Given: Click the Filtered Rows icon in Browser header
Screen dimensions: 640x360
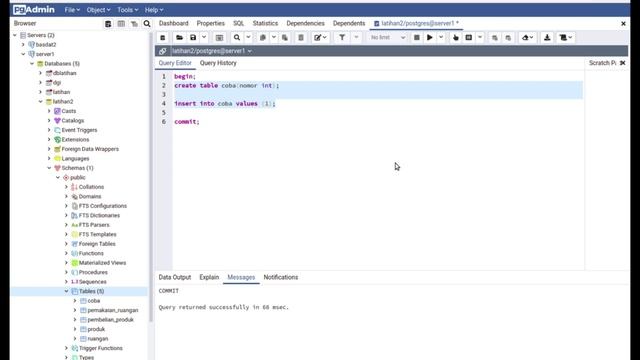Looking at the screenshot, I should point(134,24).
